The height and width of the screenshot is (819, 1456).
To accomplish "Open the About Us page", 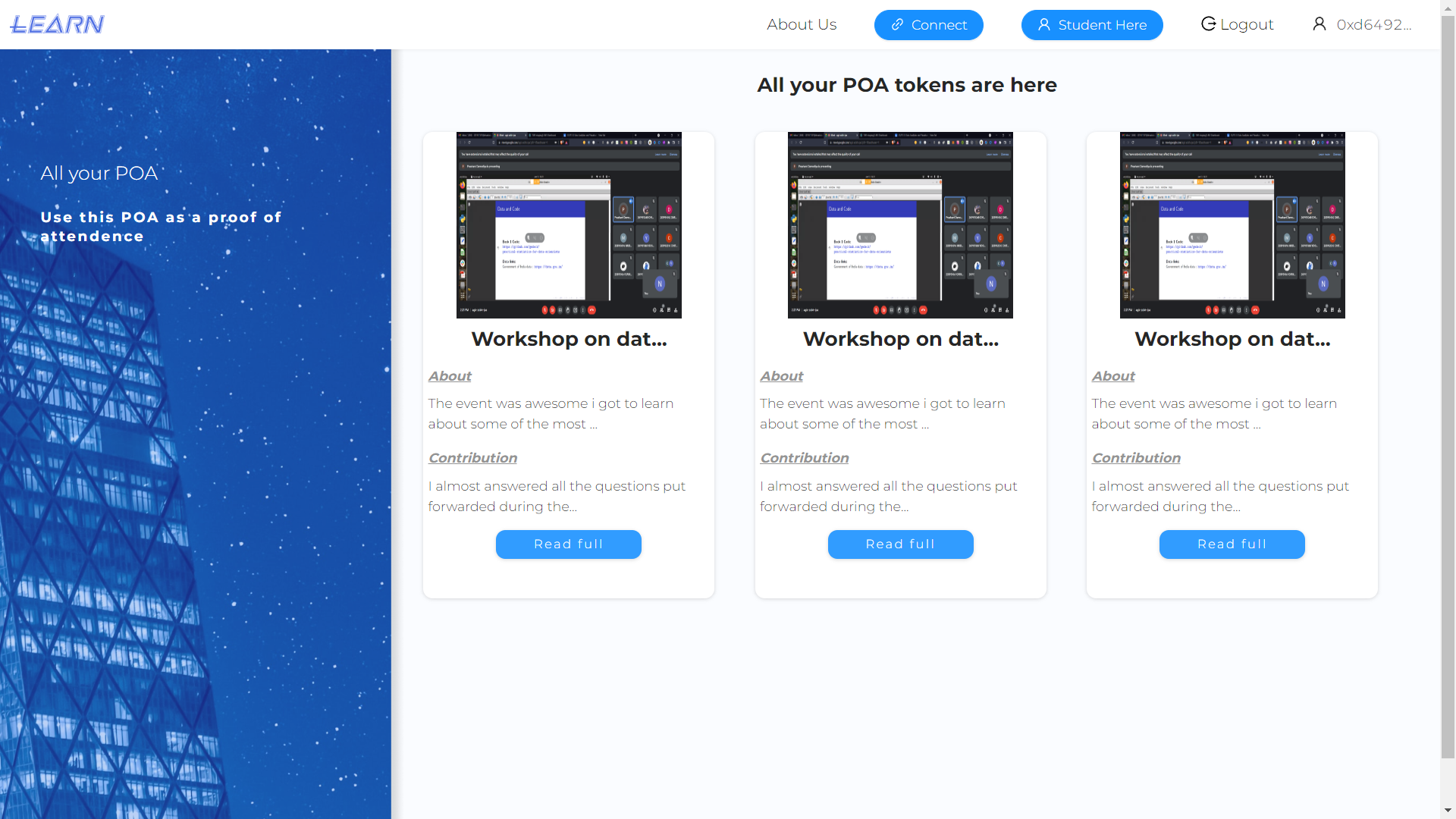I will coord(802,24).
